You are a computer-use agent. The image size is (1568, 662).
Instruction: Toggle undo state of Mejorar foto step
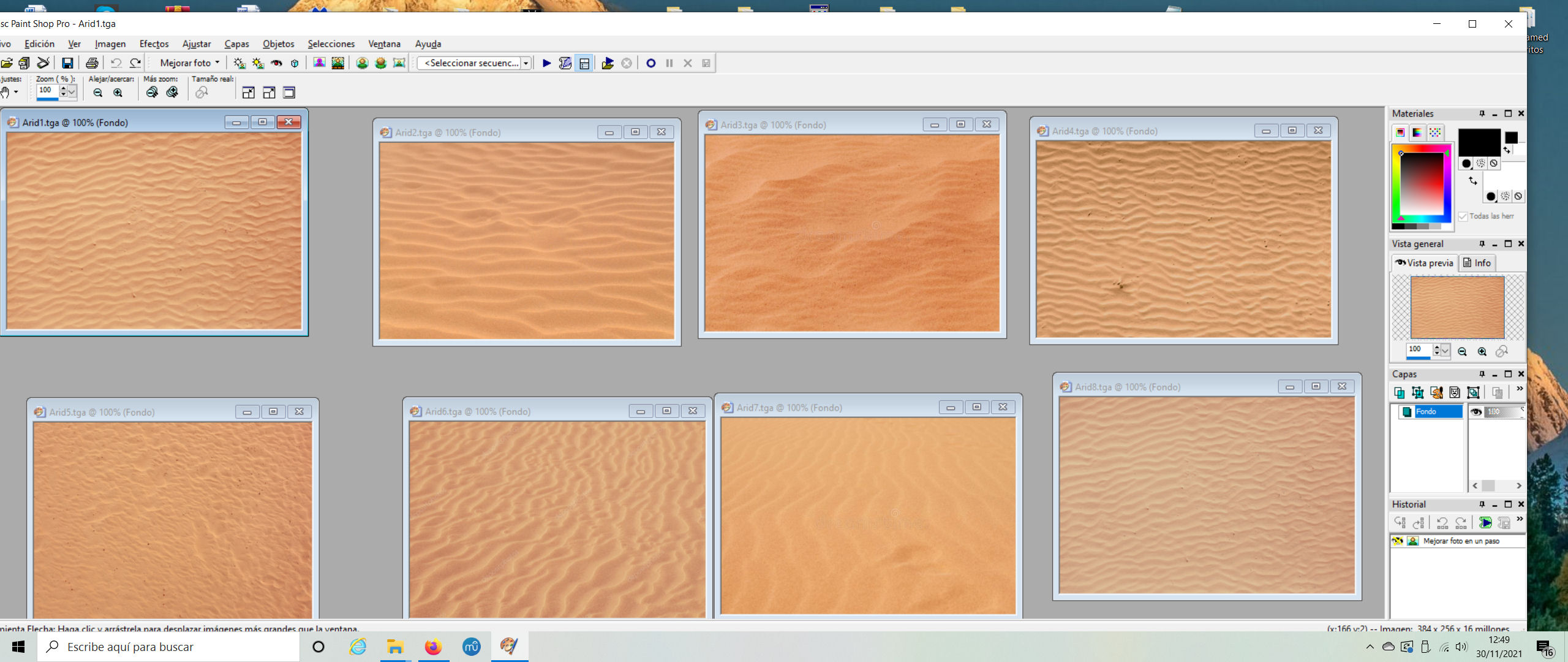pos(1398,541)
